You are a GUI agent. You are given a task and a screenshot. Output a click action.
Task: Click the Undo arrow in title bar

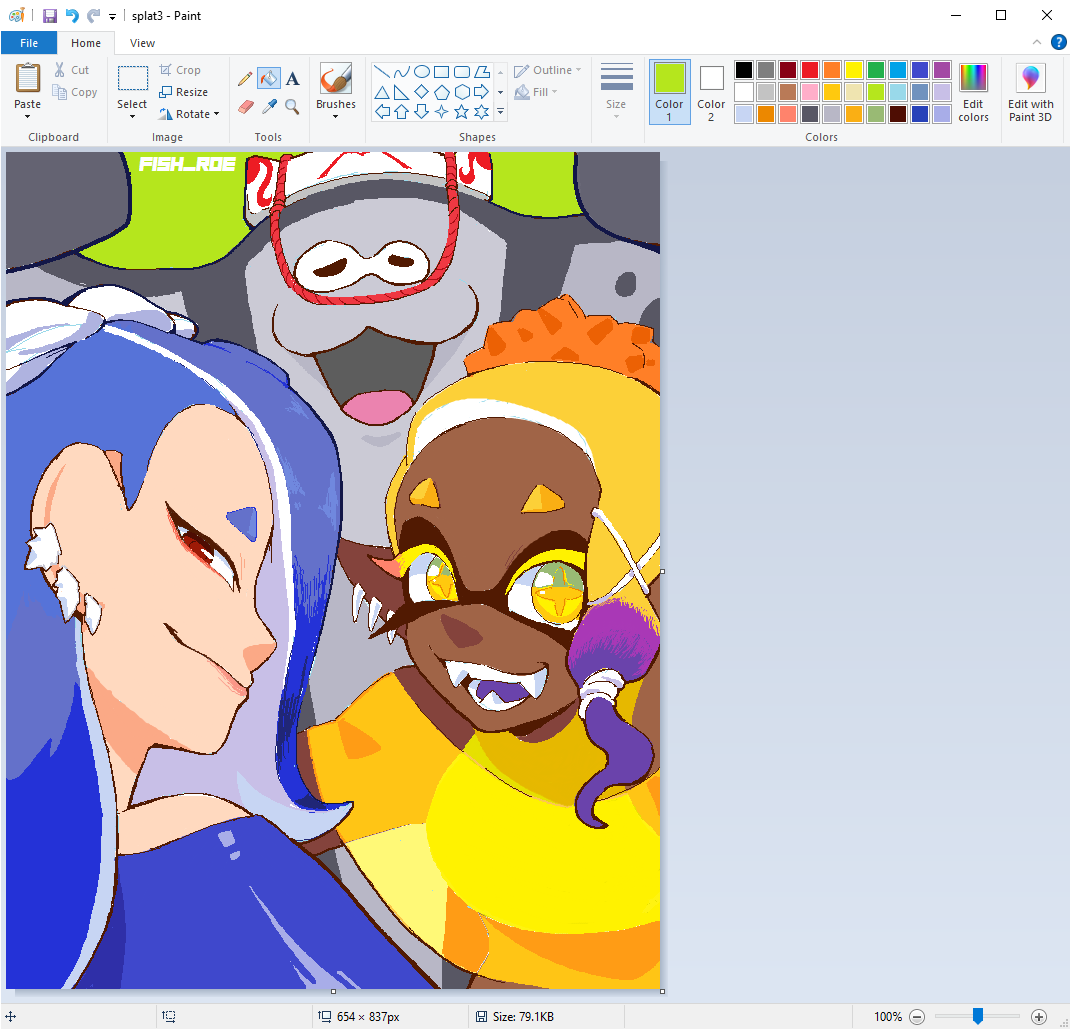(72, 15)
